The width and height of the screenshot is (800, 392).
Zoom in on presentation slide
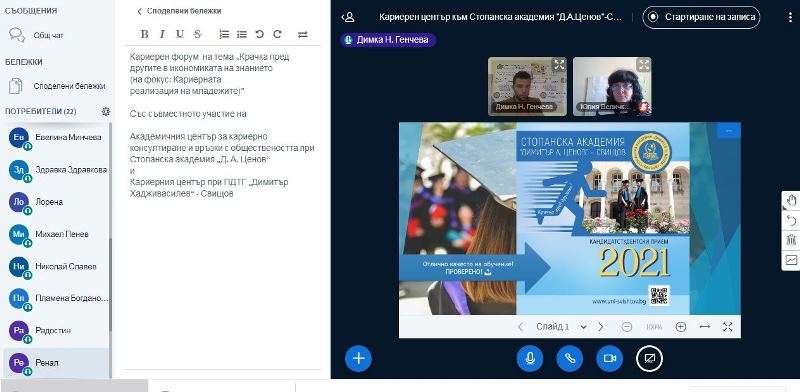[681, 327]
